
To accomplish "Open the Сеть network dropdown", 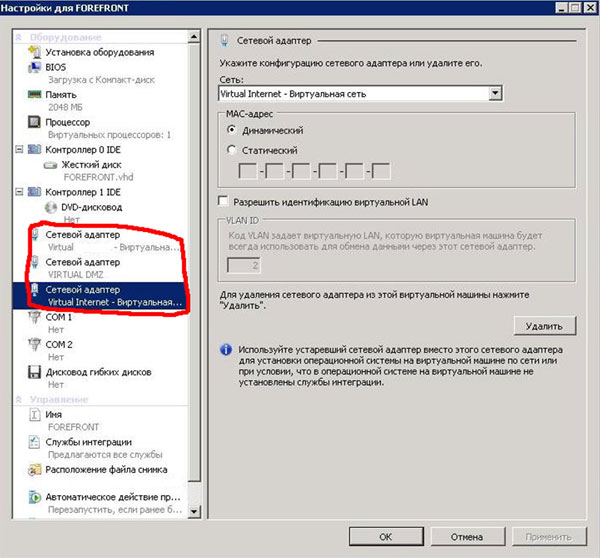I will (495, 93).
